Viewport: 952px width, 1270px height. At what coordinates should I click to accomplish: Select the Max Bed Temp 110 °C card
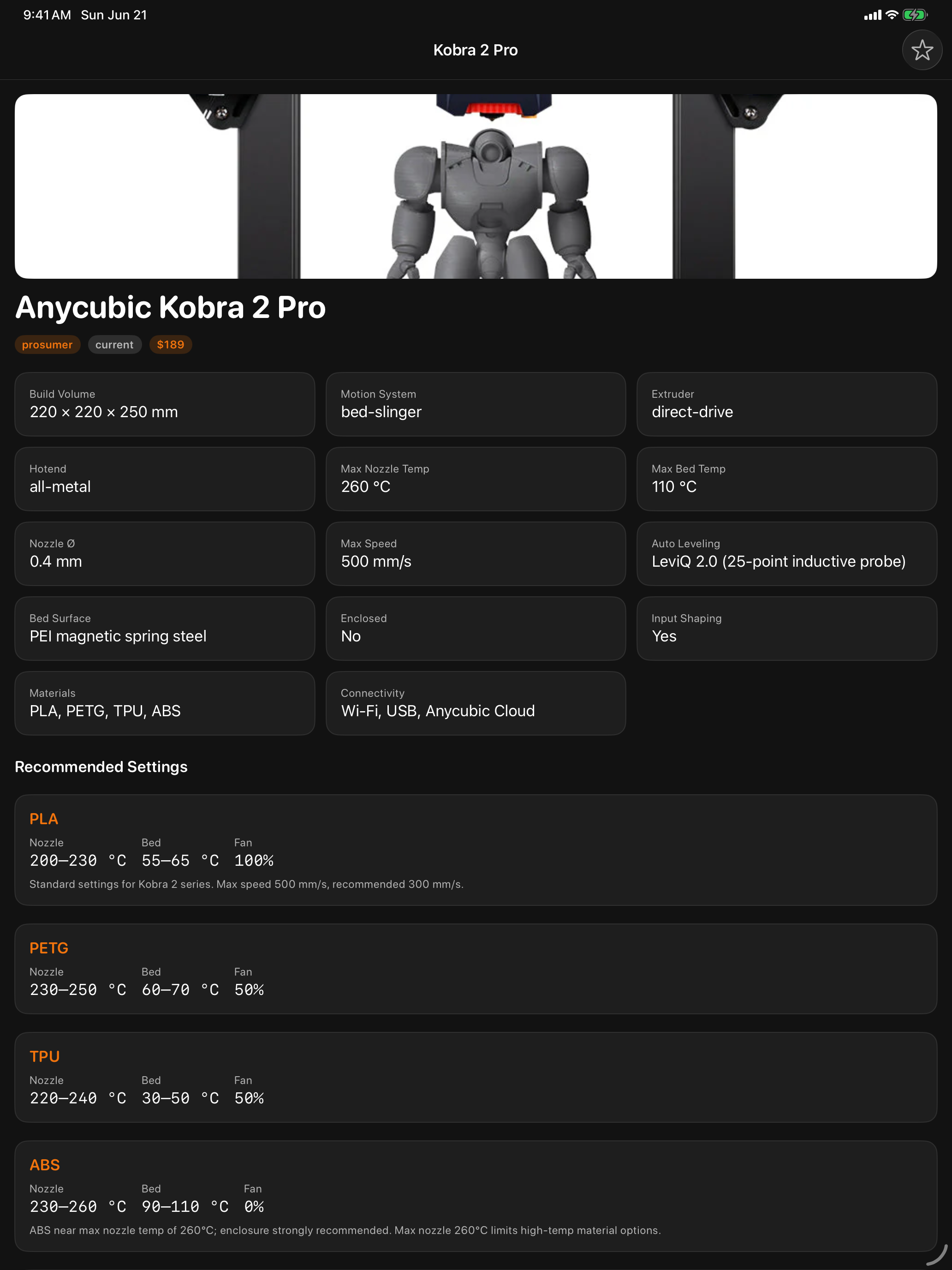[787, 479]
